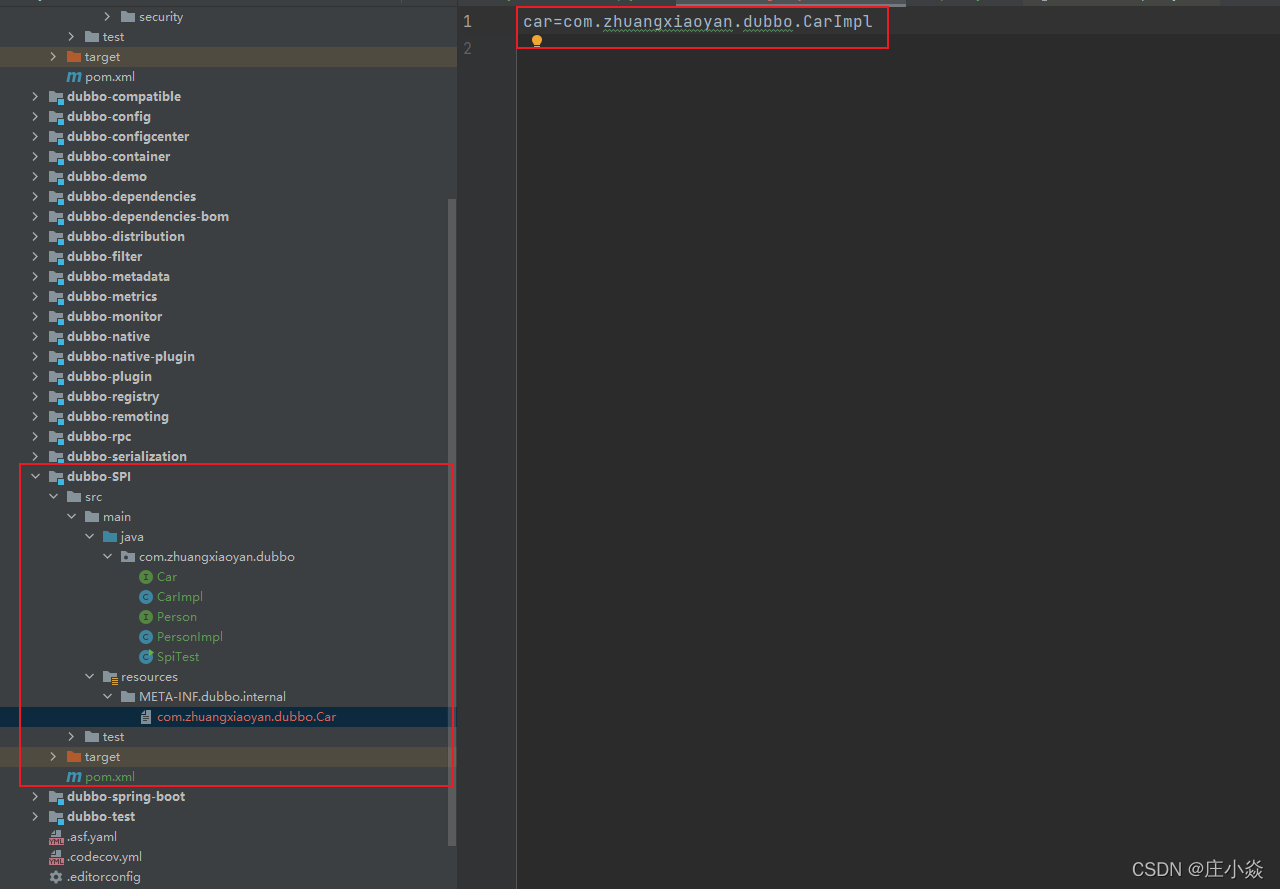Select the dubbo-metrics module

[112, 297]
